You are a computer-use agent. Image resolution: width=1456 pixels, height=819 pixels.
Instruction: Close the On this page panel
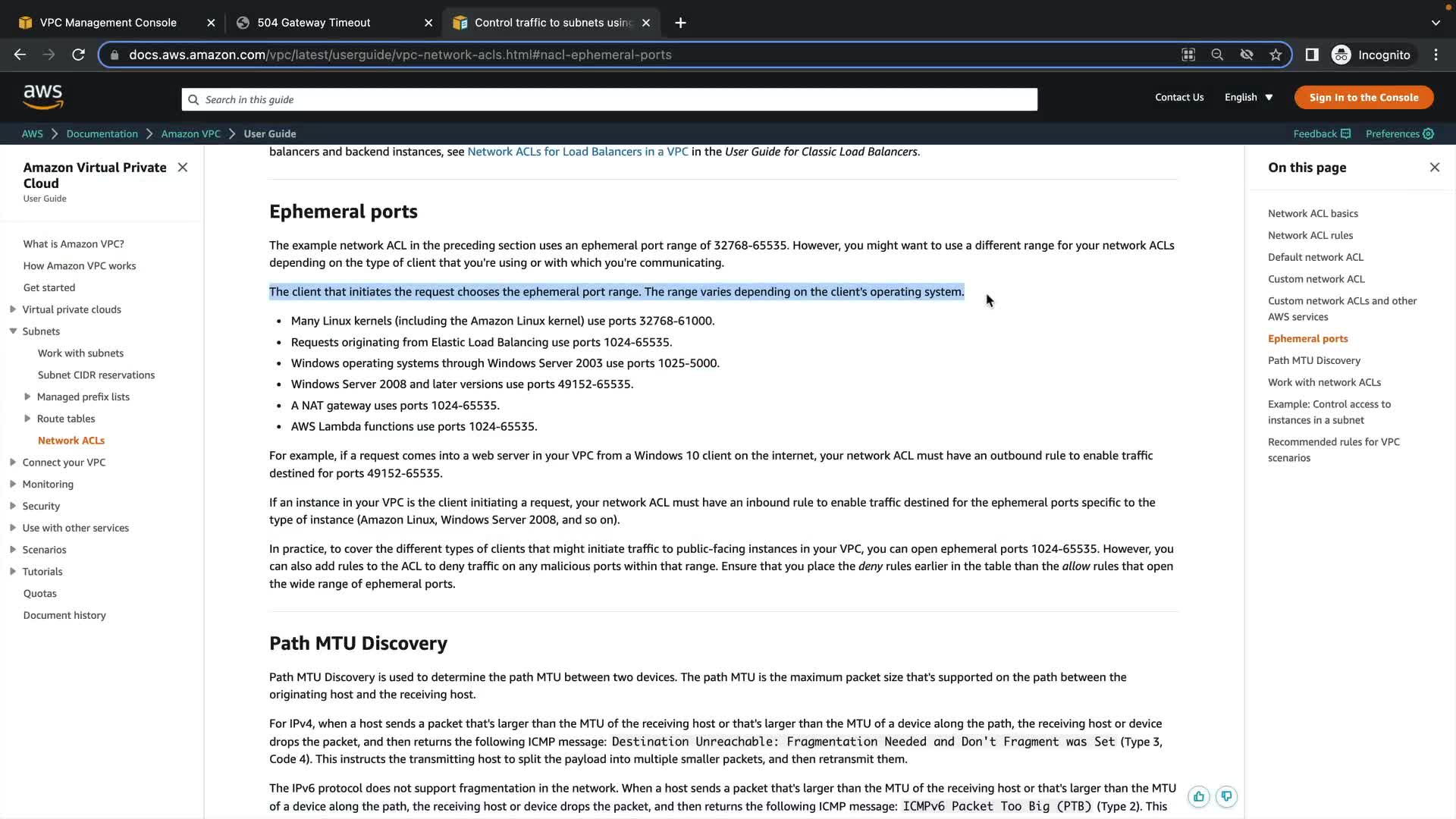click(1434, 168)
